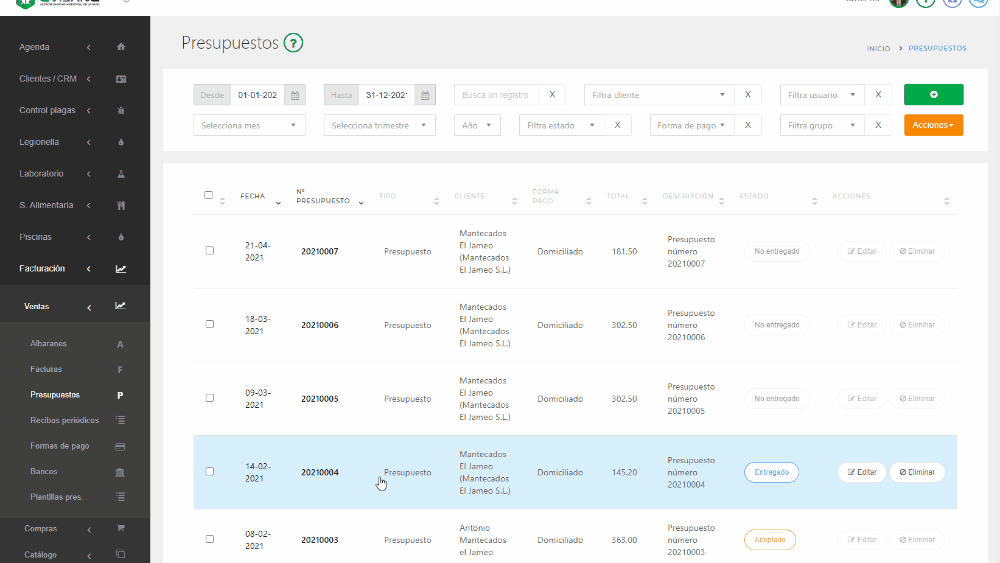Open the Hasta date calendar picker

(426, 95)
